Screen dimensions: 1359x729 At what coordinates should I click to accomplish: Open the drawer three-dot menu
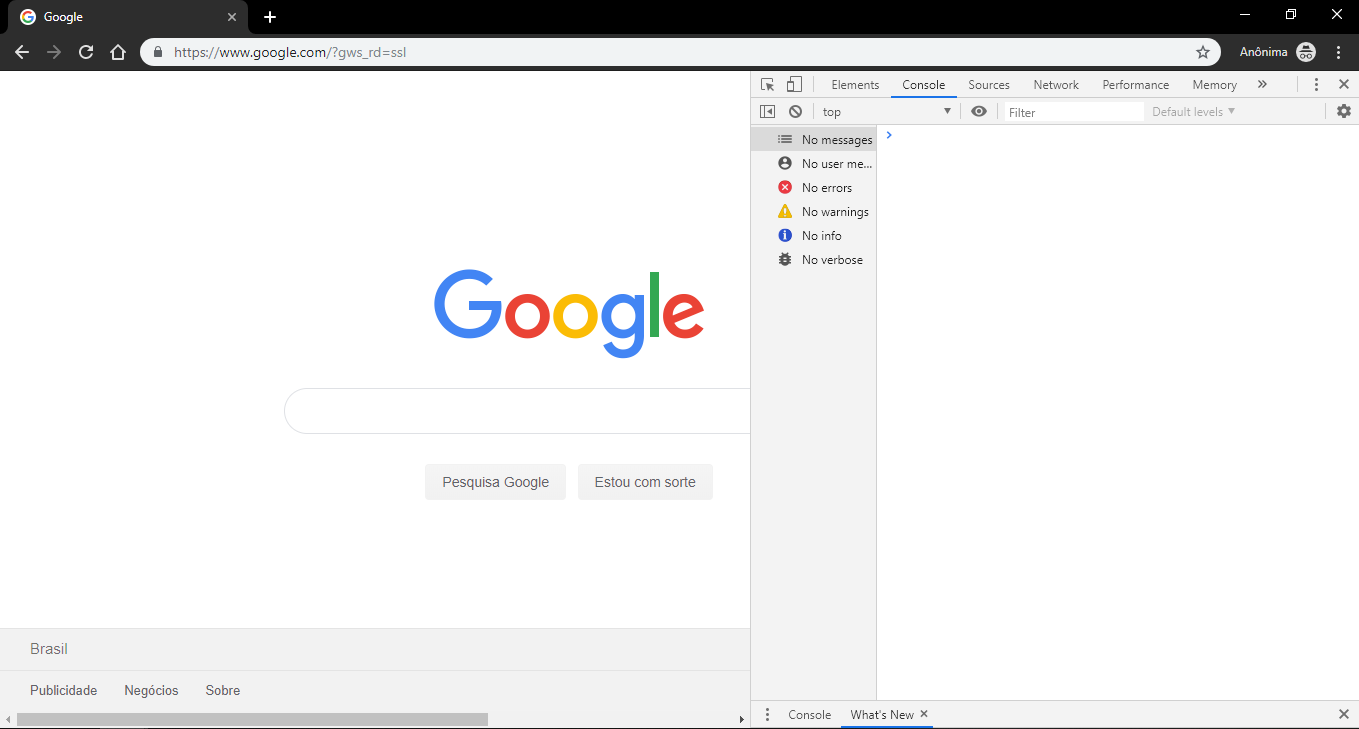point(768,715)
